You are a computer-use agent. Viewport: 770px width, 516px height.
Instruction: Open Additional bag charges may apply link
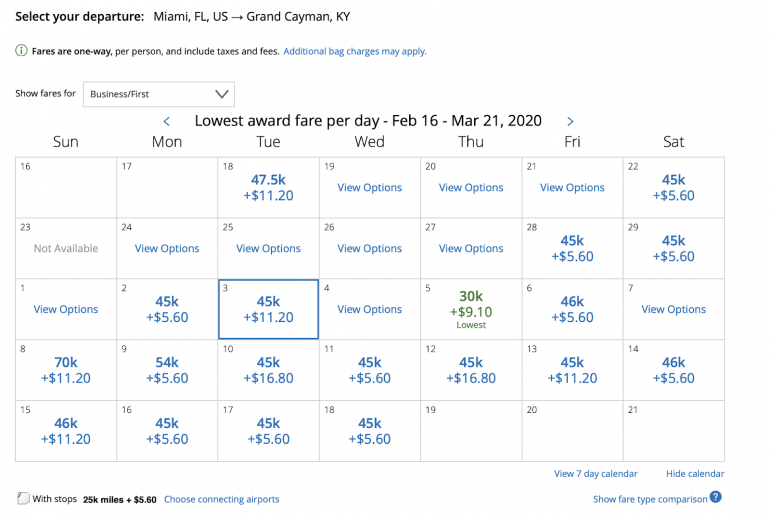tap(355, 51)
